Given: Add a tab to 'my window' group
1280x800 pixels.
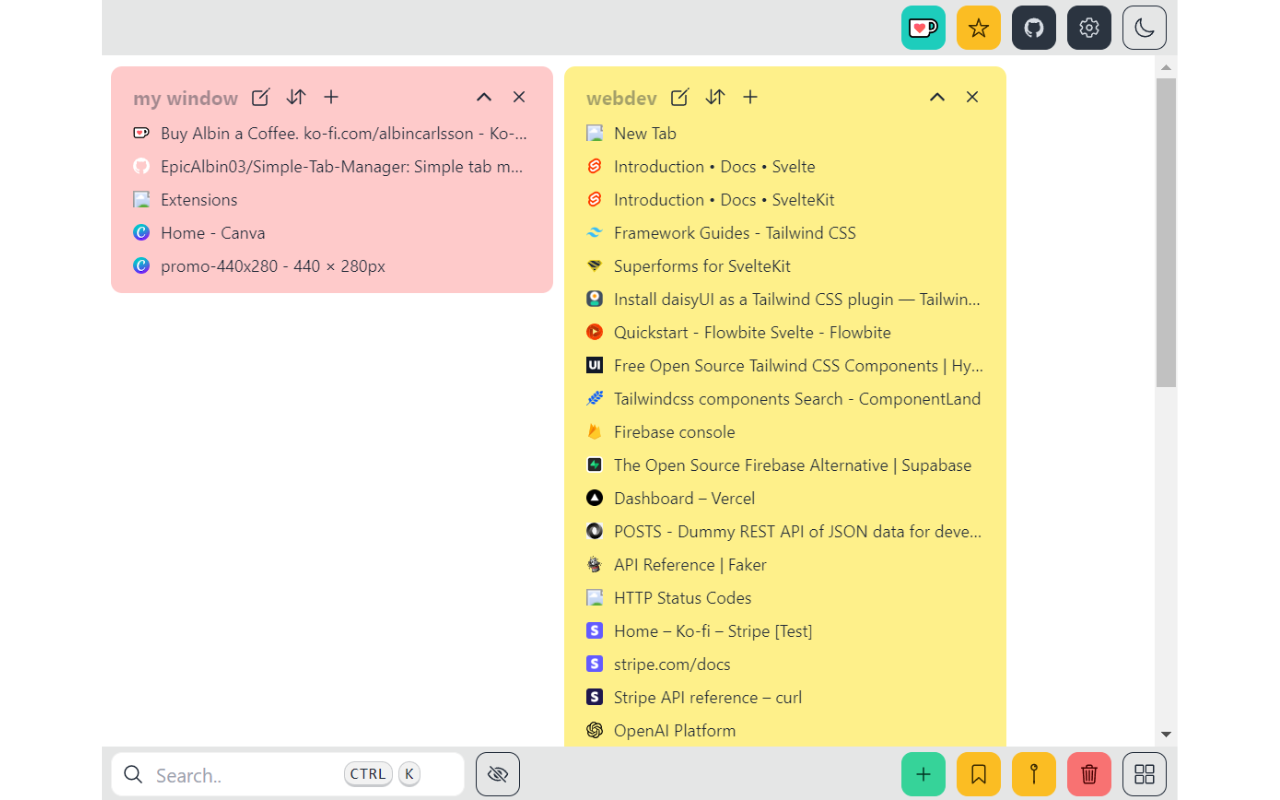Looking at the screenshot, I should [331, 97].
